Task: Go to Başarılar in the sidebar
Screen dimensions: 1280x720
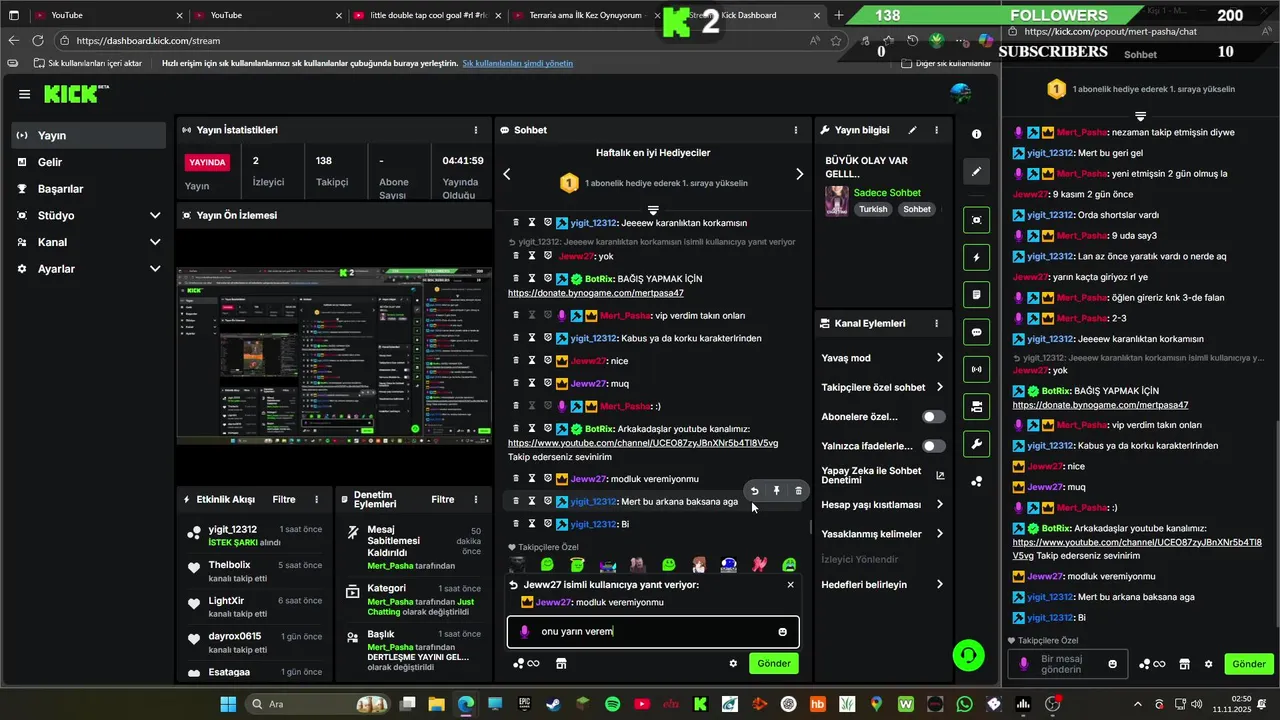Action: point(88,189)
